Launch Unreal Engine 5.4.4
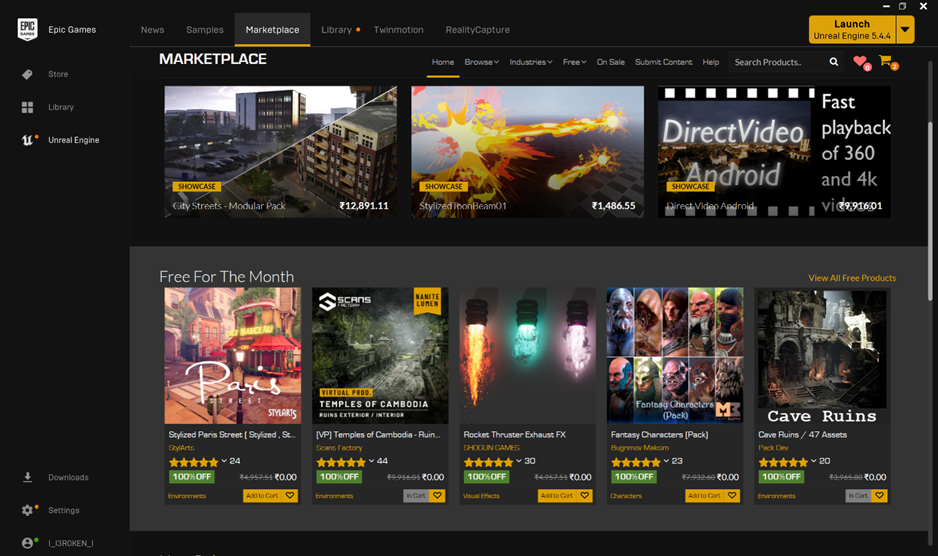Viewport: 938px width, 556px height. 852,29
